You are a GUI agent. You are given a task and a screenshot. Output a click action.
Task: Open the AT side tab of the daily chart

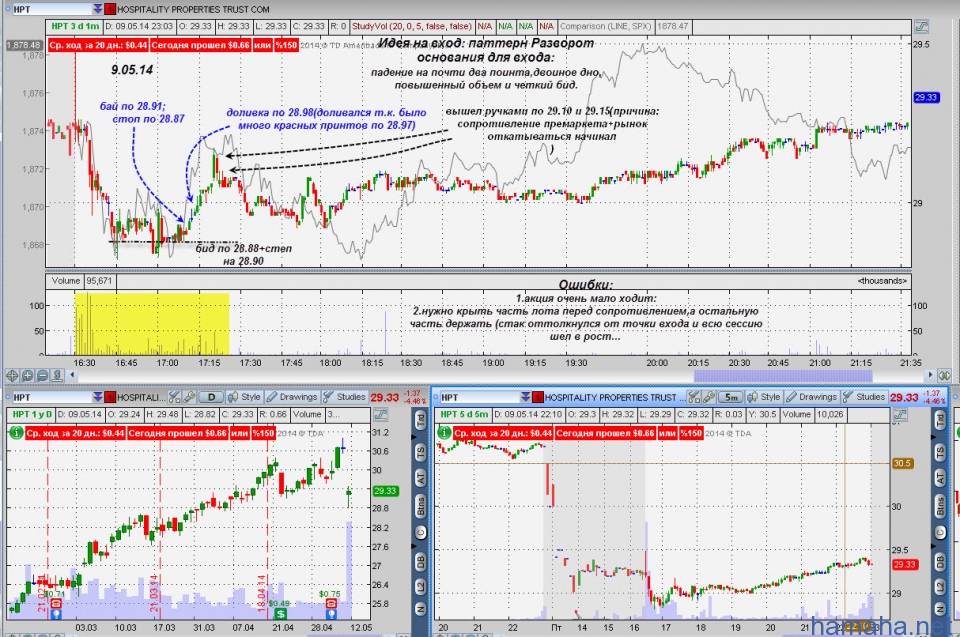click(x=421, y=478)
